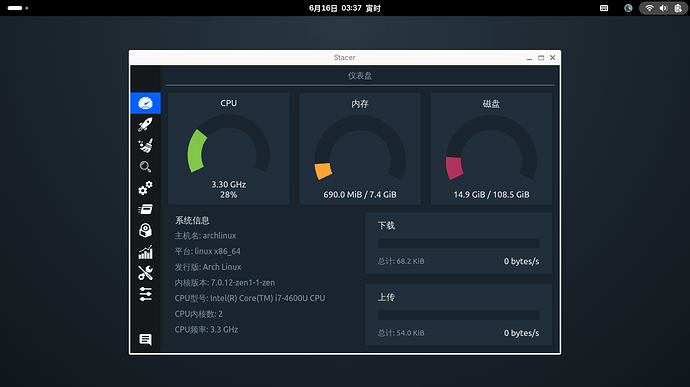Open the Dashboard speedometer sidebar icon
Screen dimensions: 690x387
145,103
